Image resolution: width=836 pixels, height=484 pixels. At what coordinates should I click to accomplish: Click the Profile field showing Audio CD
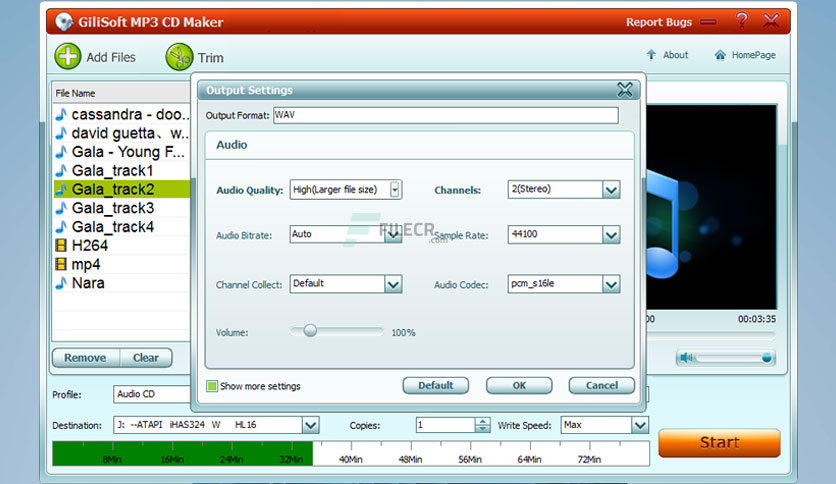(x=152, y=394)
